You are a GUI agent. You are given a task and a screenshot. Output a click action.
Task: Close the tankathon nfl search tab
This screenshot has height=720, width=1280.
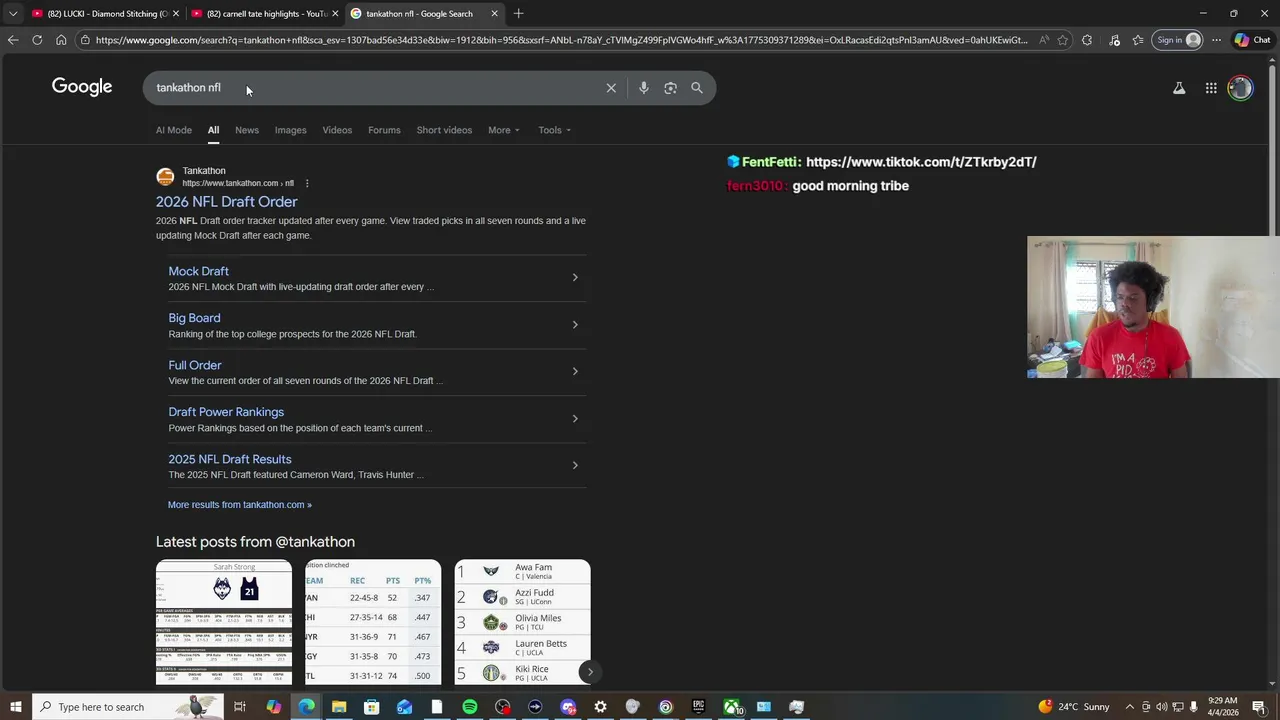click(x=494, y=13)
